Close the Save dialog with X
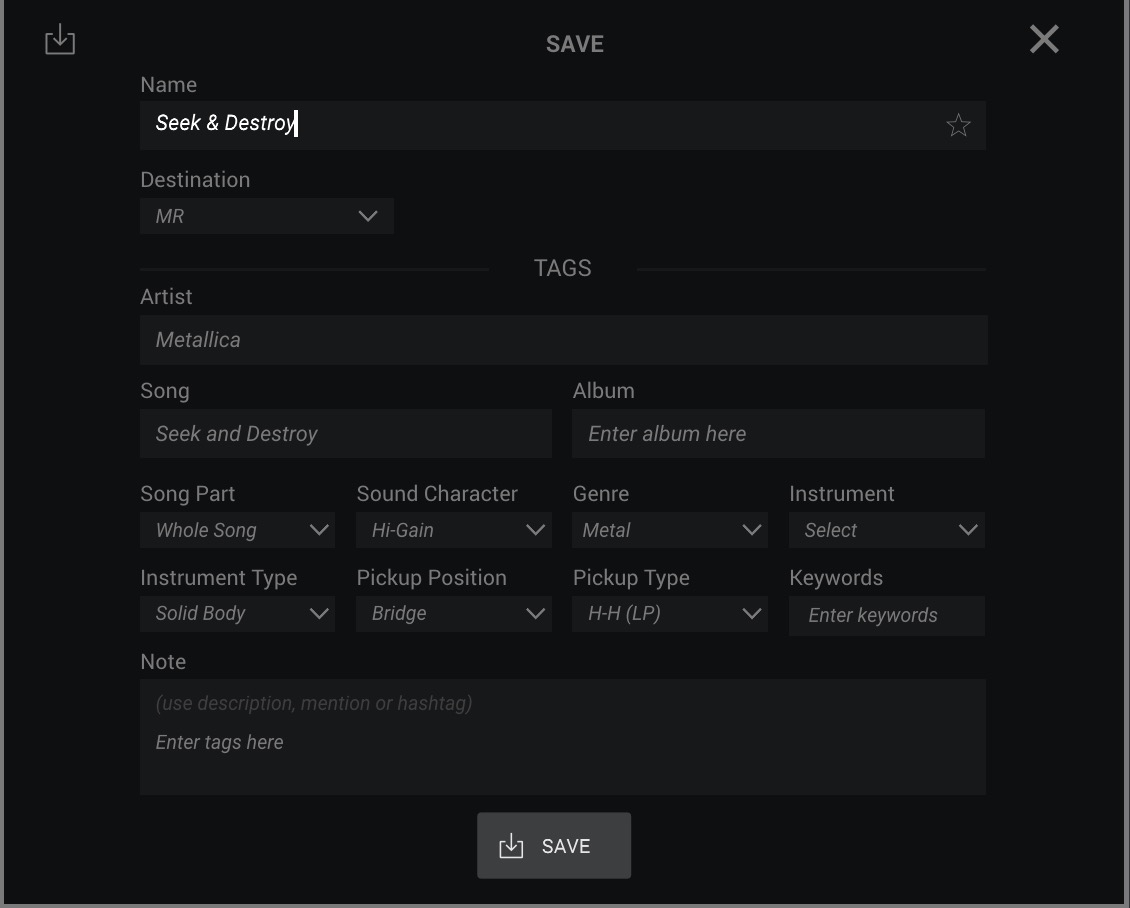 [x=1044, y=39]
